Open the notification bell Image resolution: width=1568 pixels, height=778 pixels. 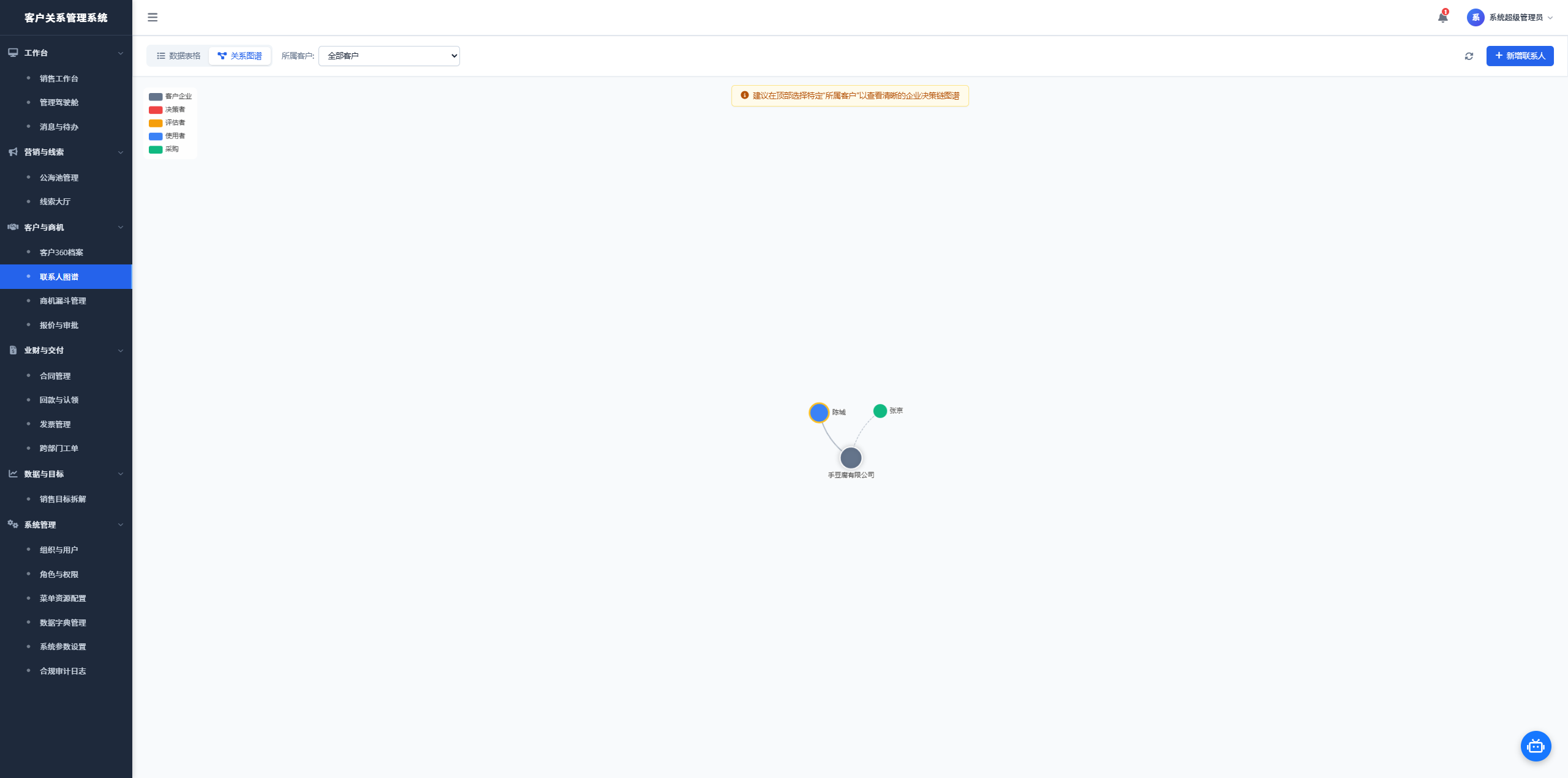[1442, 17]
